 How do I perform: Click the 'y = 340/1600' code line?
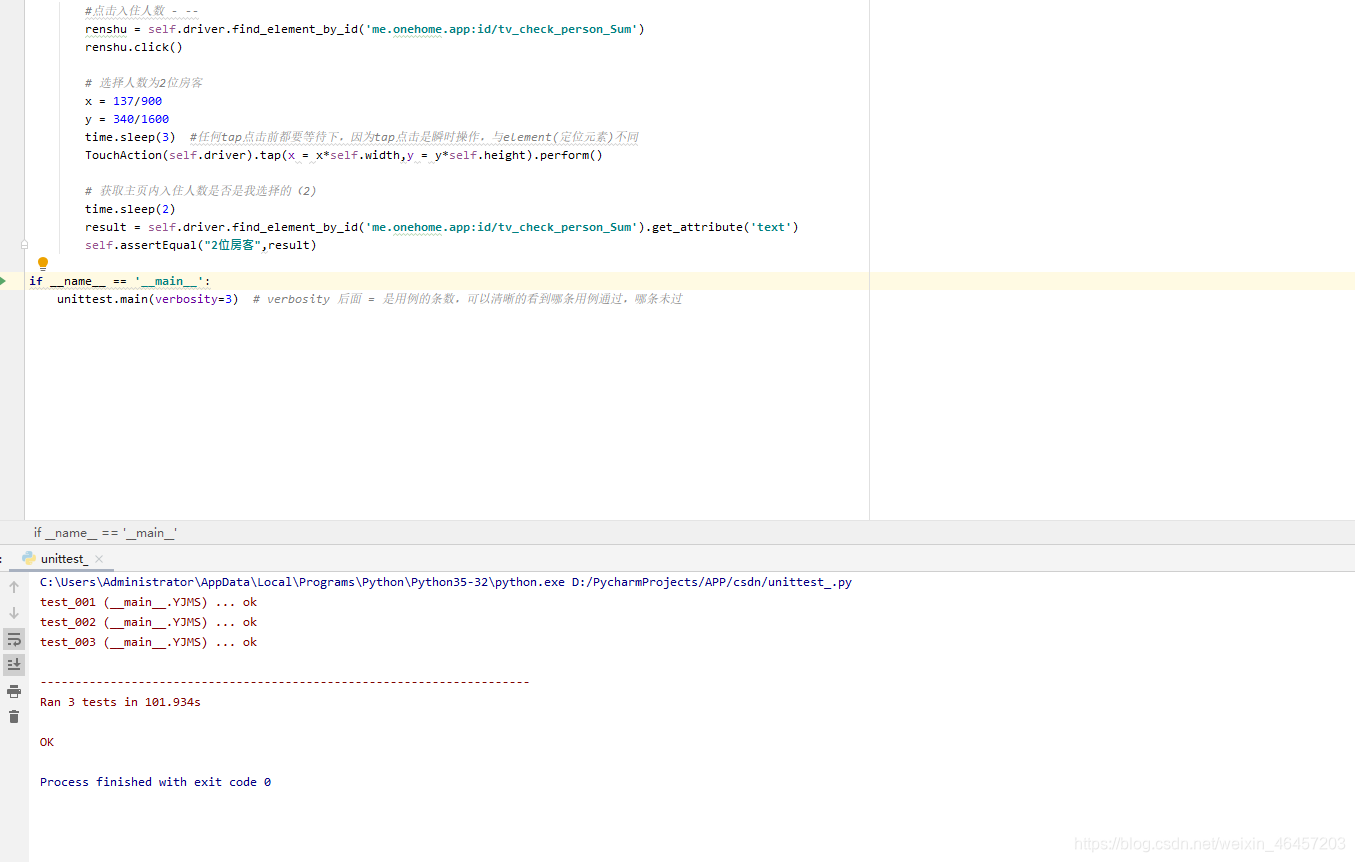point(127,119)
